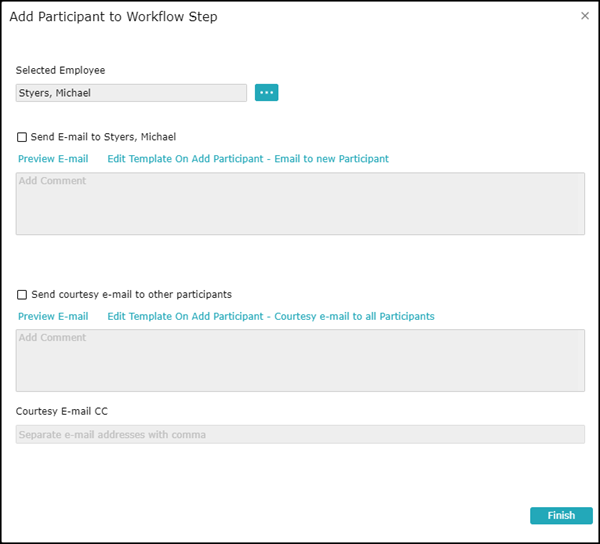Click the Selected Employee label

coord(60,71)
